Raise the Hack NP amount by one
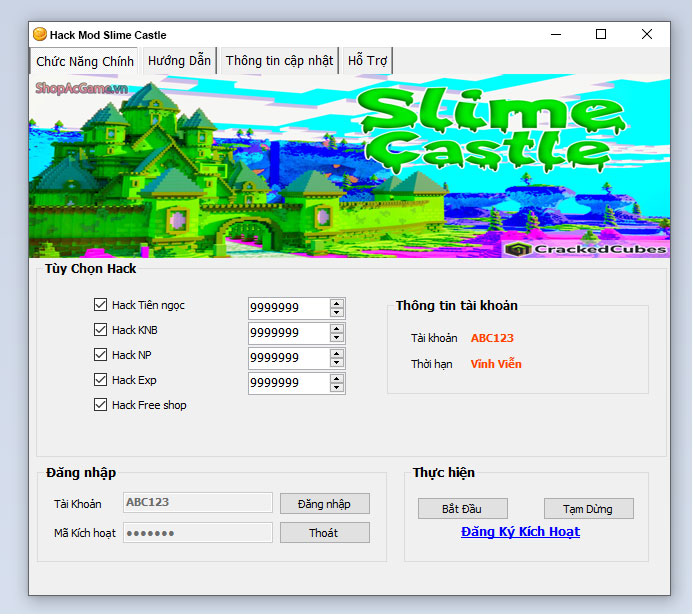This screenshot has width=693, height=616. pyautogui.click(x=337, y=354)
